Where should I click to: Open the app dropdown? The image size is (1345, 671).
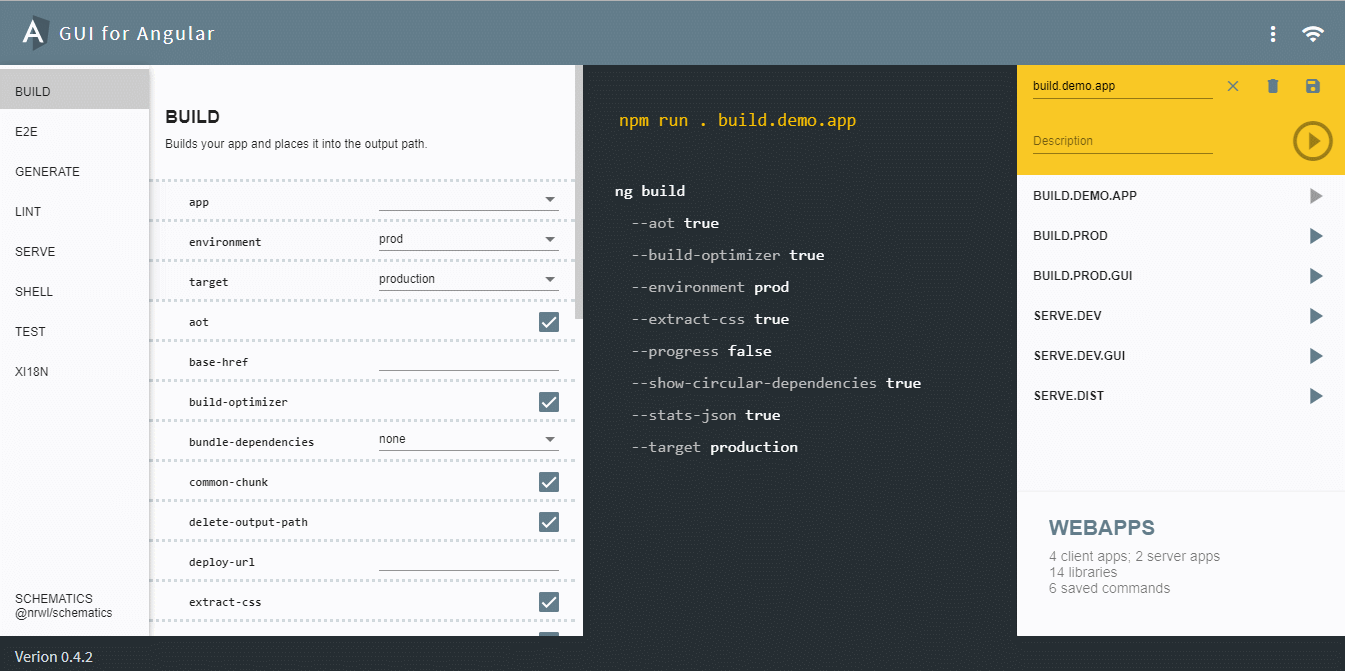pyautogui.click(x=469, y=200)
